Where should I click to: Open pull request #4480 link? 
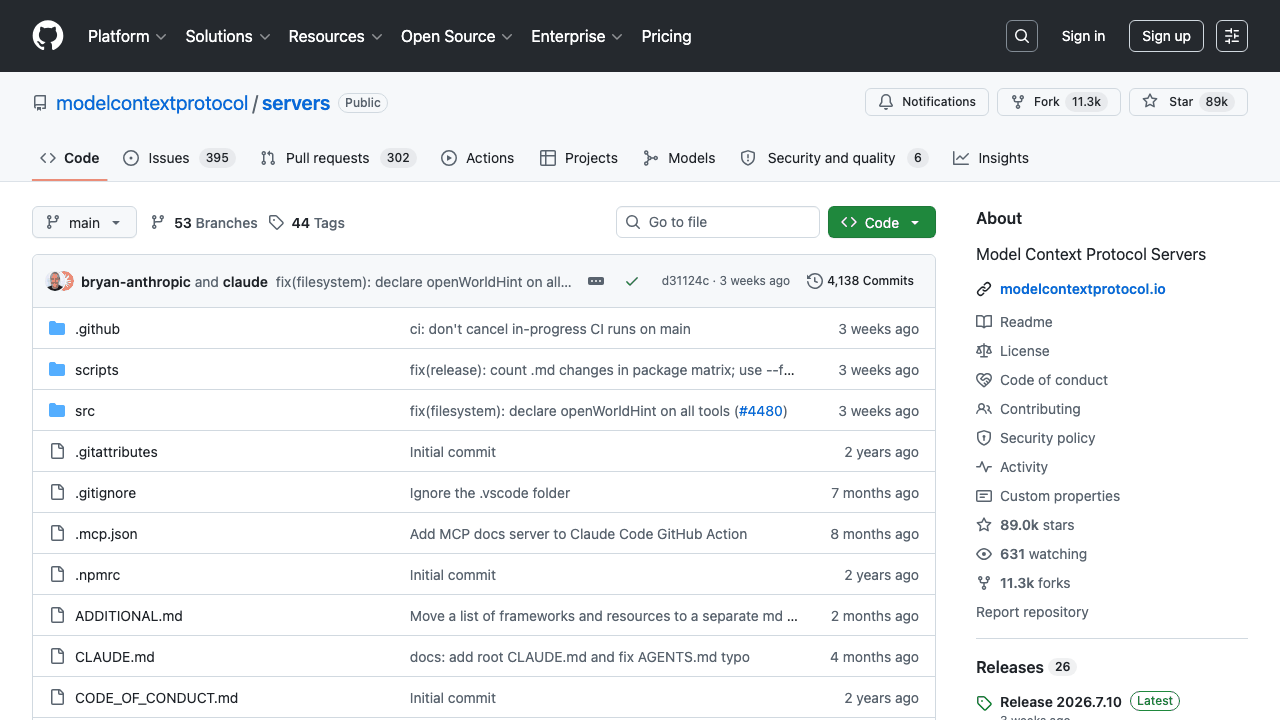[760, 411]
